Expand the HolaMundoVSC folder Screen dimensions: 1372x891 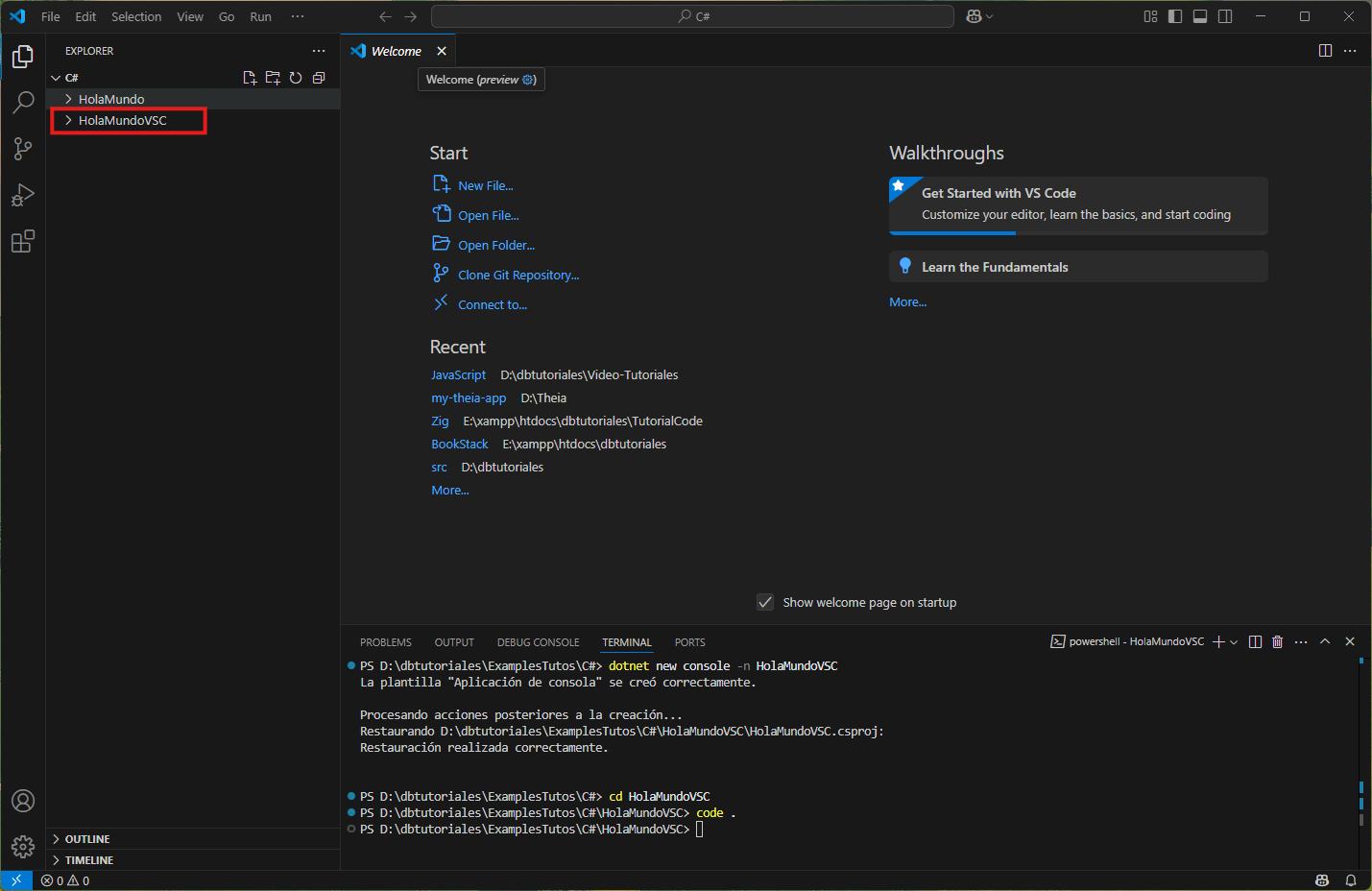coord(193,120)
